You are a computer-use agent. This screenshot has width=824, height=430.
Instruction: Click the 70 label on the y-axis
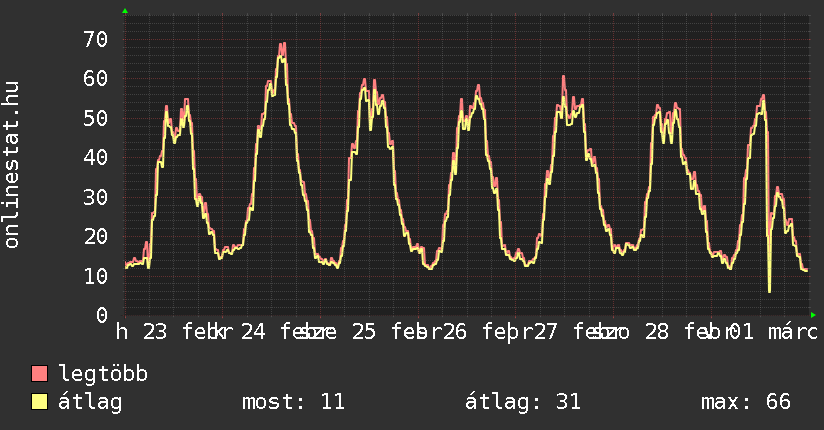point(95,39)
